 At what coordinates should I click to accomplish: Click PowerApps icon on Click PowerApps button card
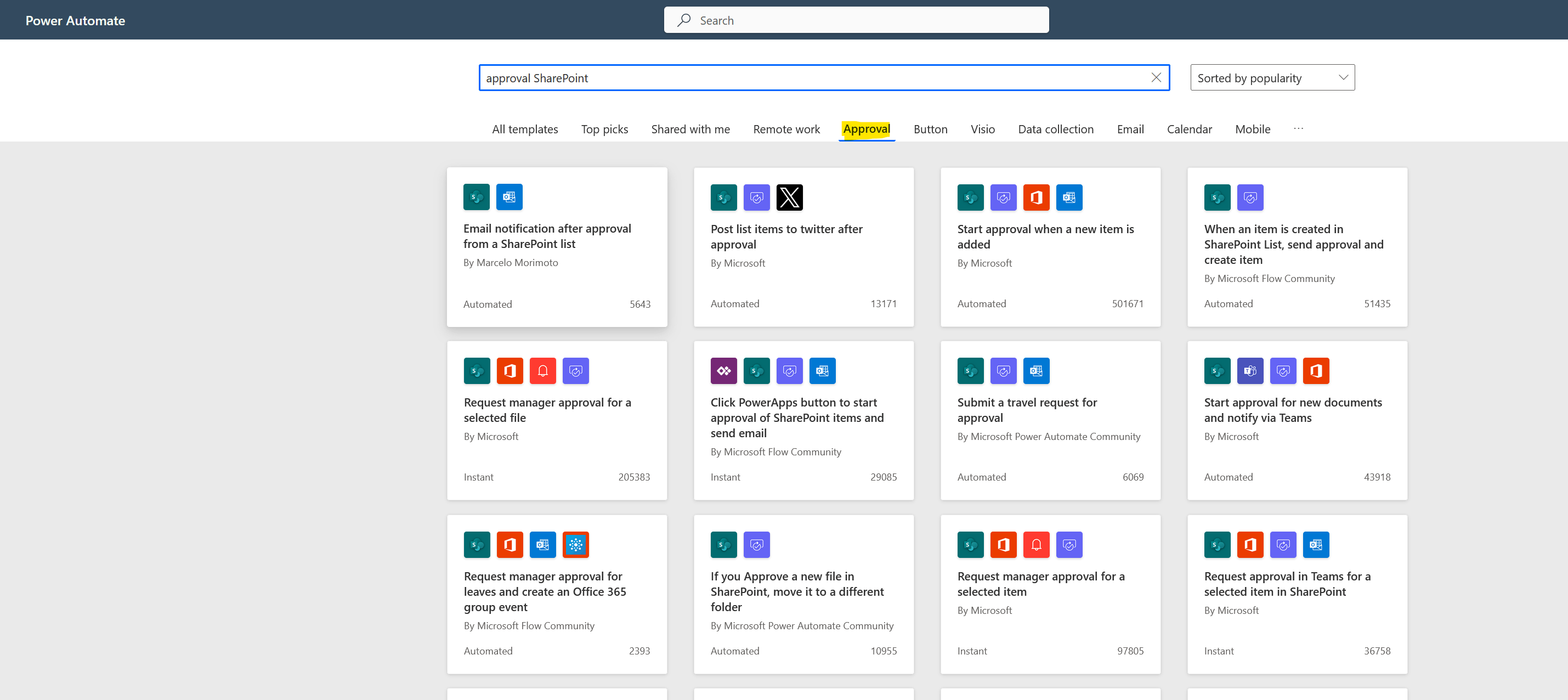(724, 371)
